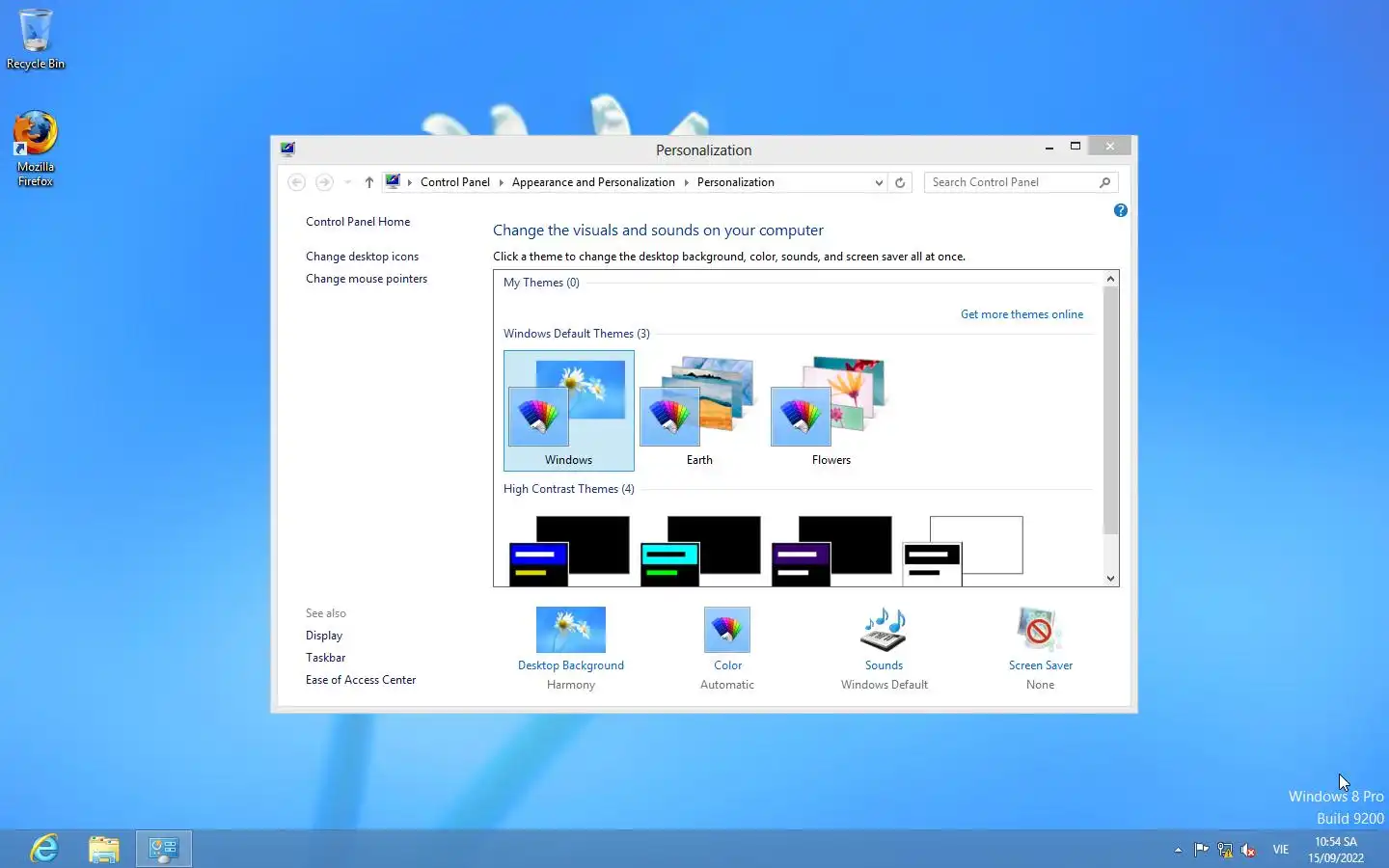Select the white high contrast theme
This screenshot has height=868, width=1389.
tap(963, 551)
